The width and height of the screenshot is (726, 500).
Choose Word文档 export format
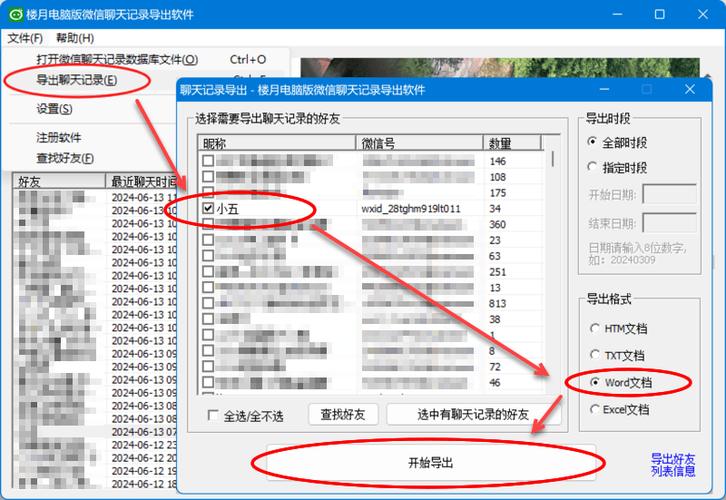595,382
